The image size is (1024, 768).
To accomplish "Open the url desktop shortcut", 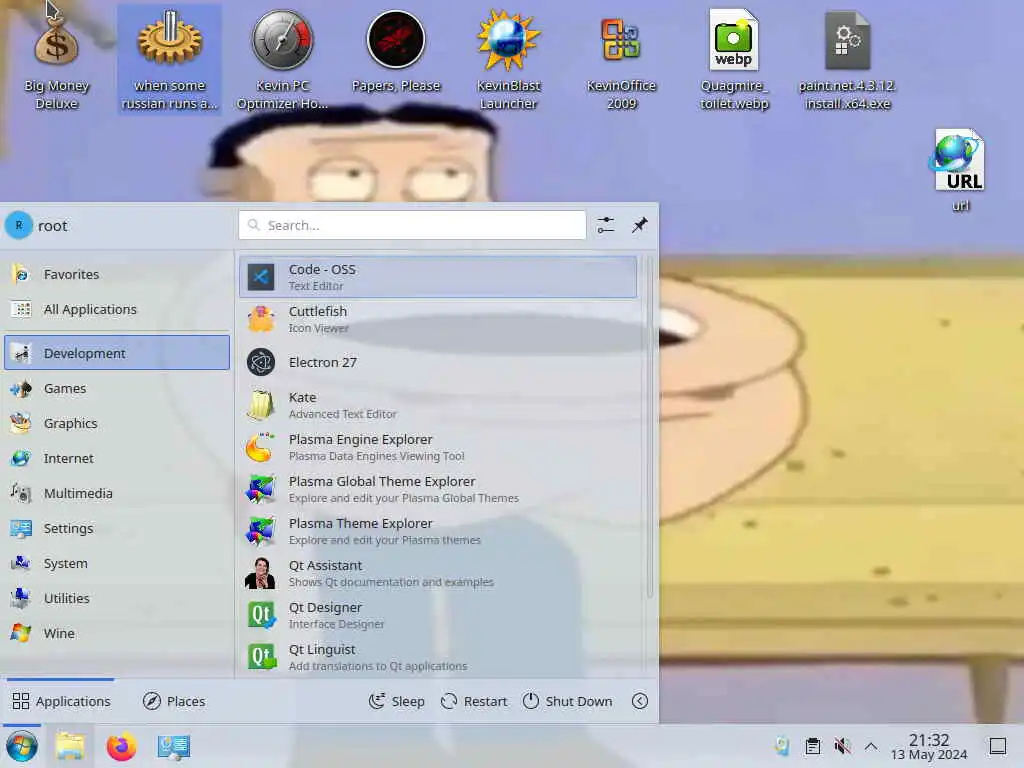I will coord(960,171).
